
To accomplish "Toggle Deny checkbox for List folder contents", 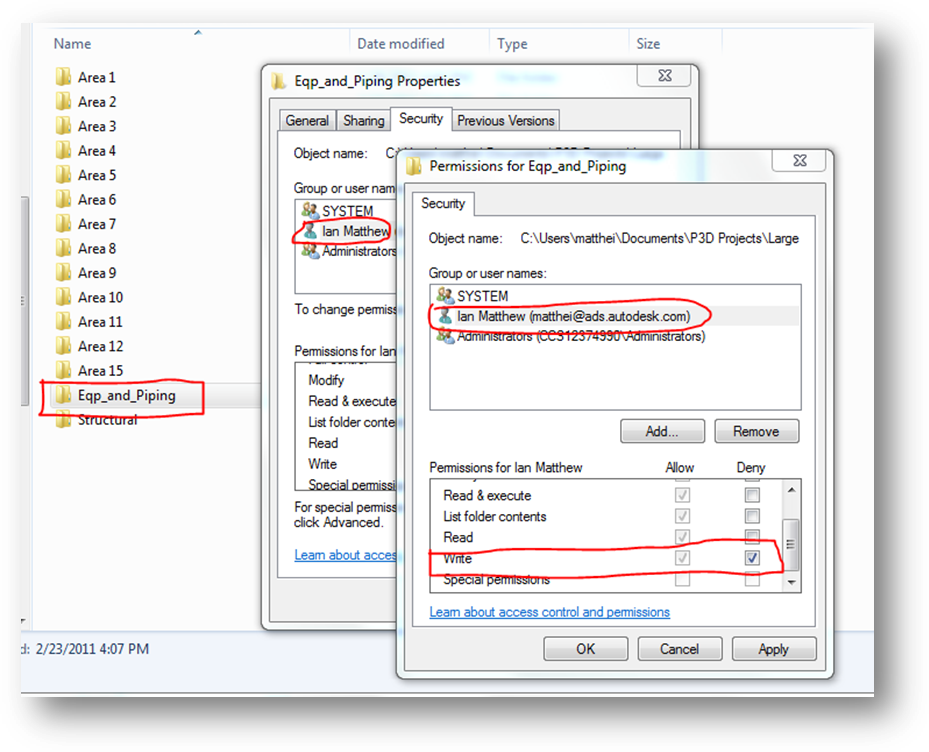I will point(752,516).
